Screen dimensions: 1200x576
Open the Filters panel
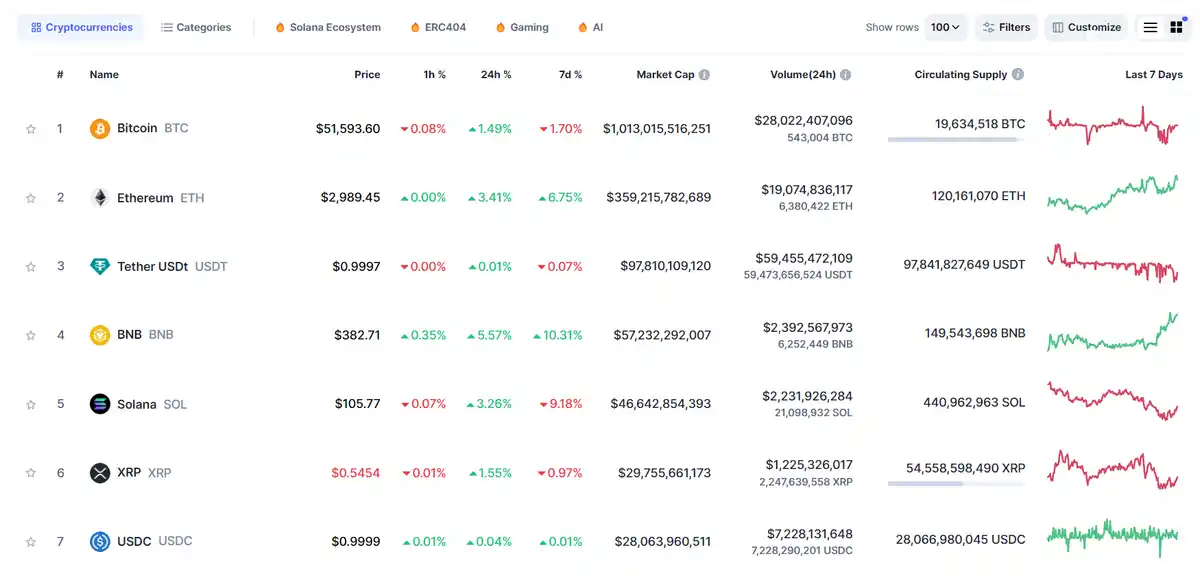point(1007,28)
